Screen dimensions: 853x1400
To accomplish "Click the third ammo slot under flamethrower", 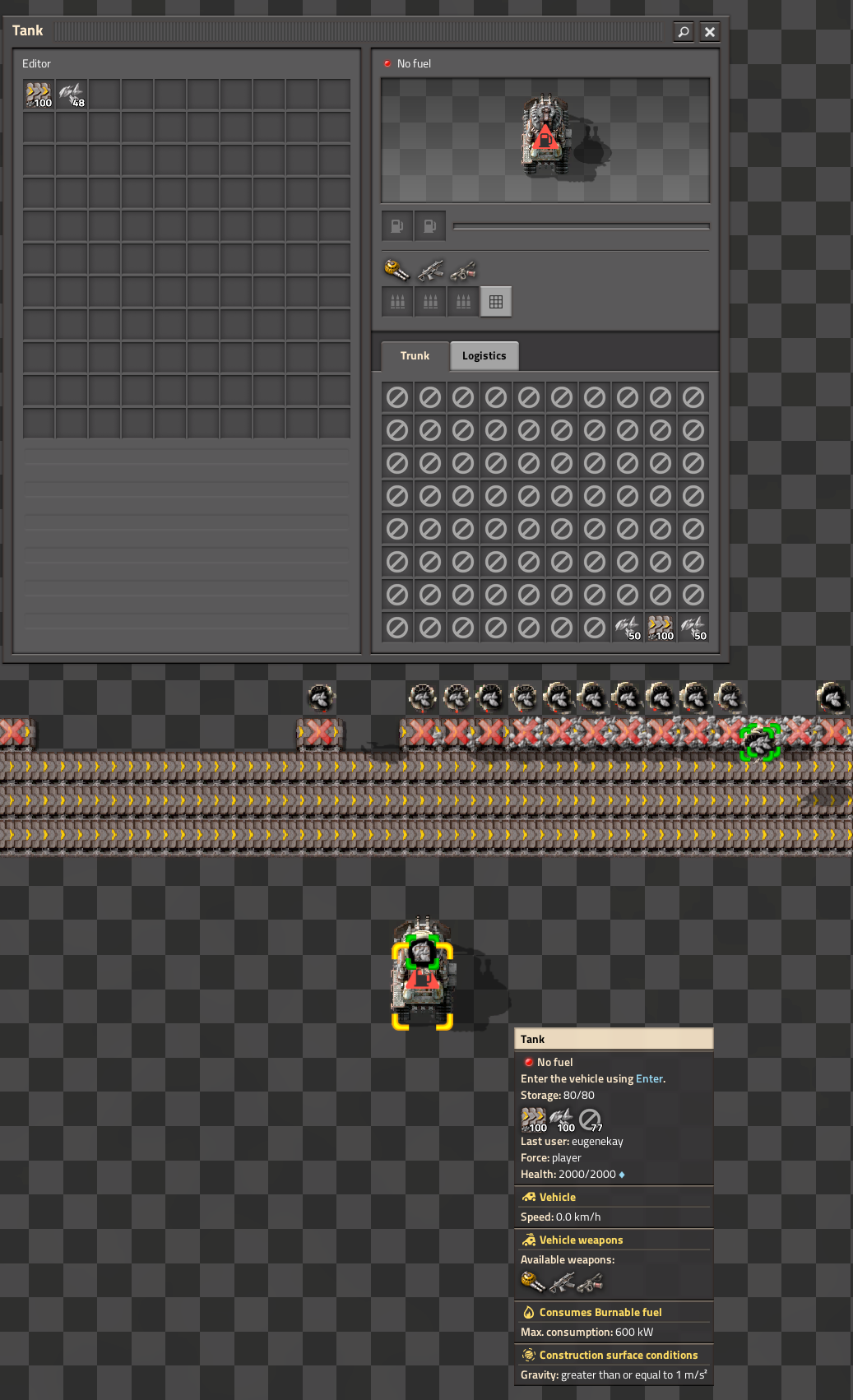I will click(463, 302).
